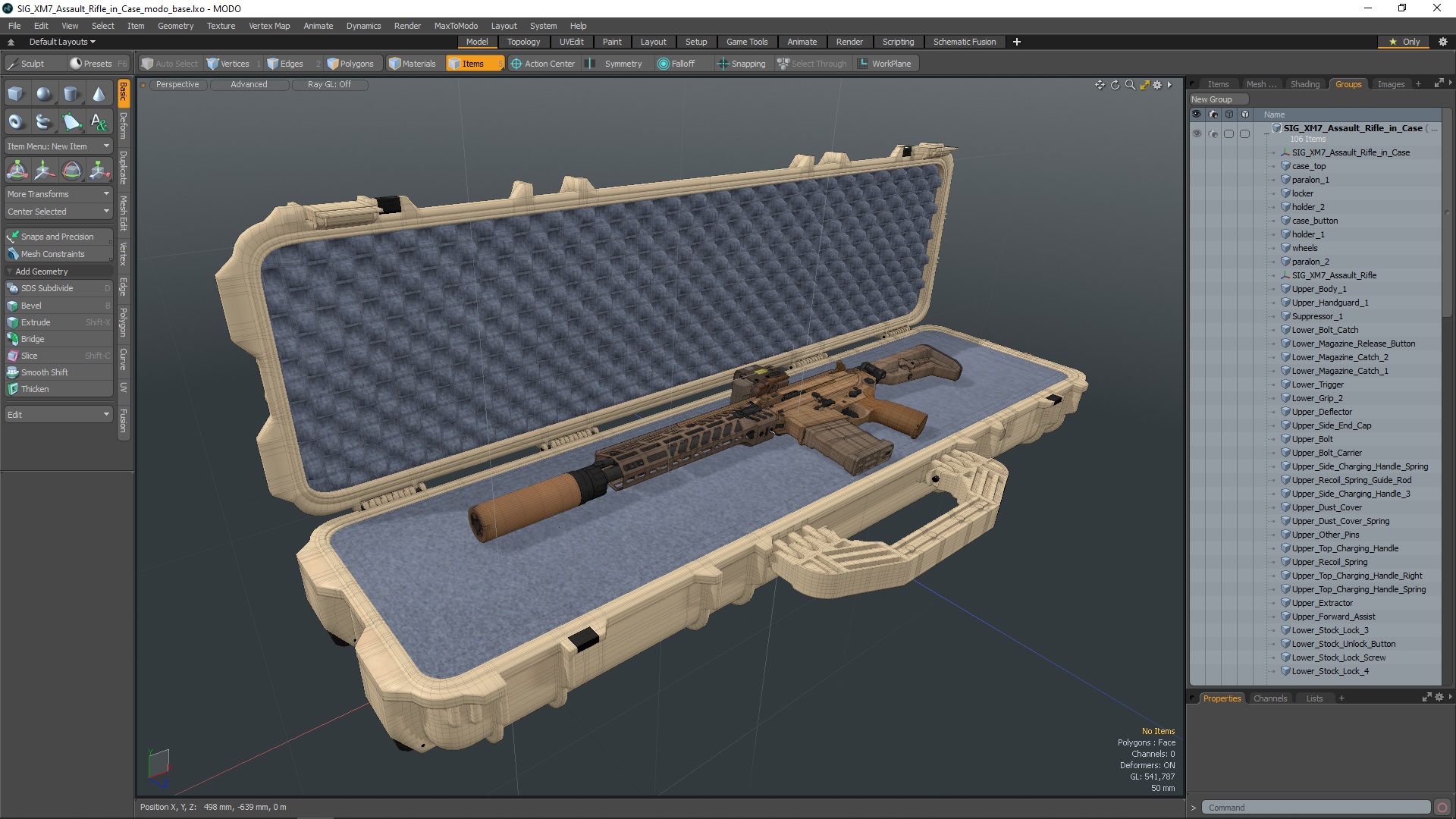Expand the More Transforms dropdown
Screen dimensions: 1456x819
[58, 194]
